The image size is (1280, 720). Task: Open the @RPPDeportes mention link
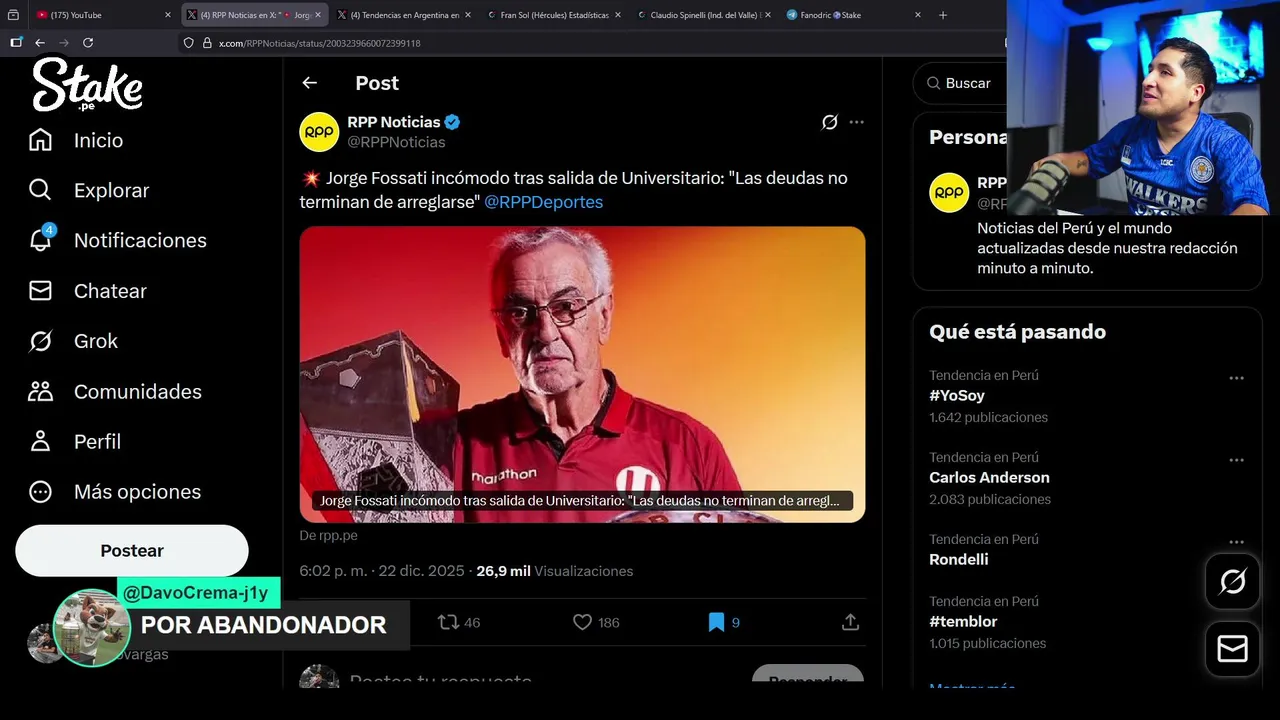(543, 202)
